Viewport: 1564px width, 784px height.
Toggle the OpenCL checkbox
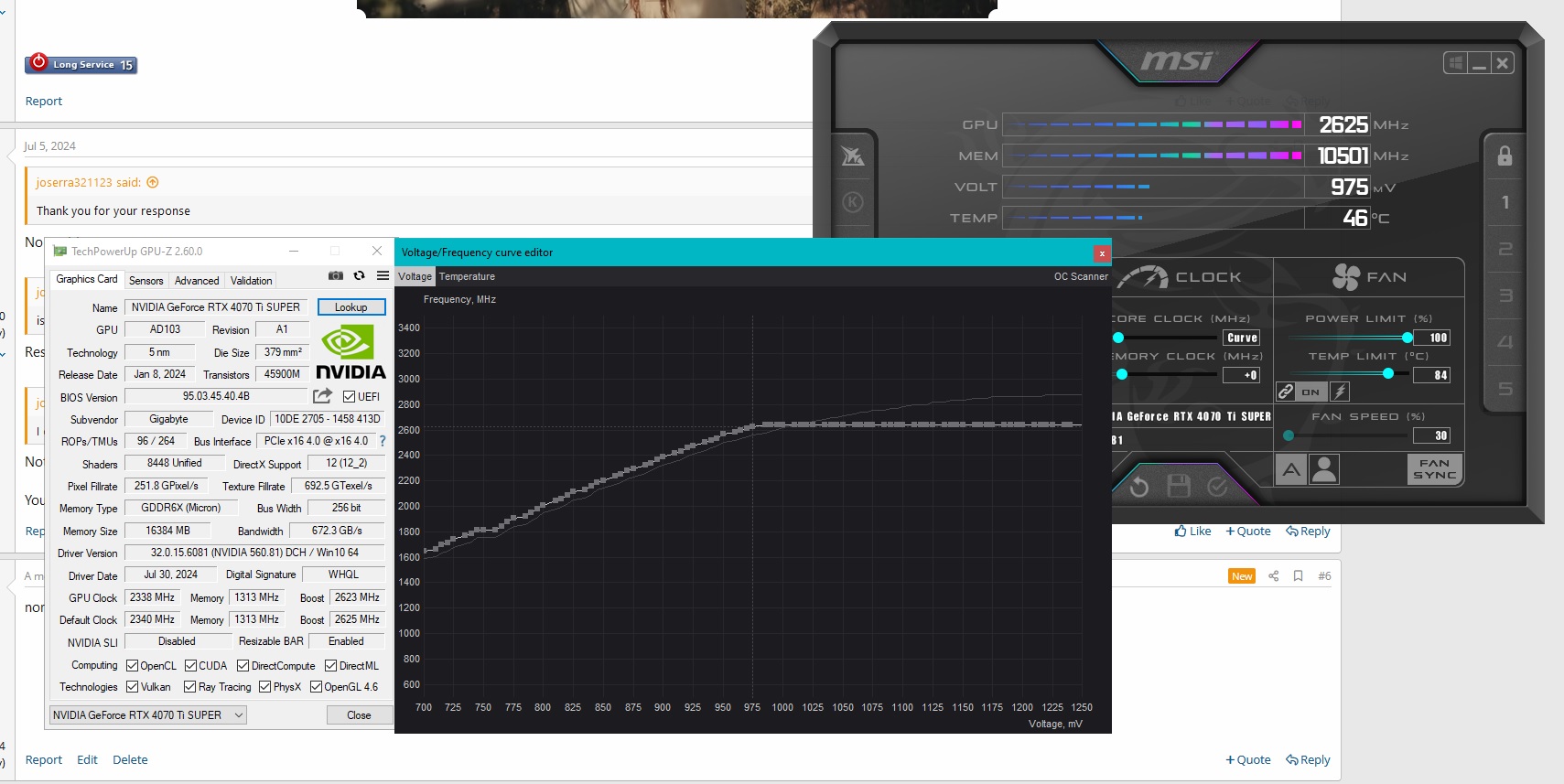132,666
